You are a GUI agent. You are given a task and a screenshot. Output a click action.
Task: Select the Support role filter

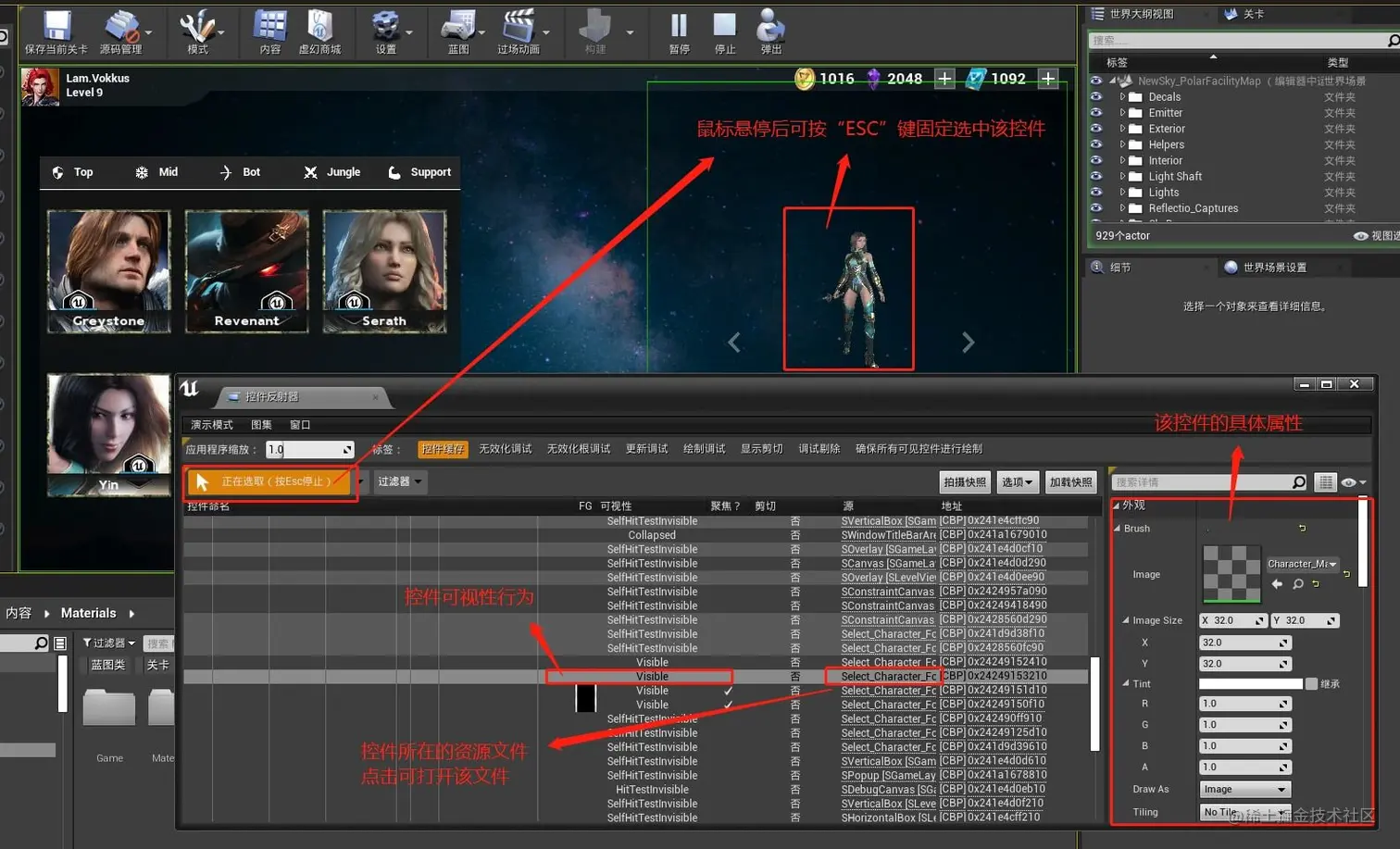pos(419,172)
